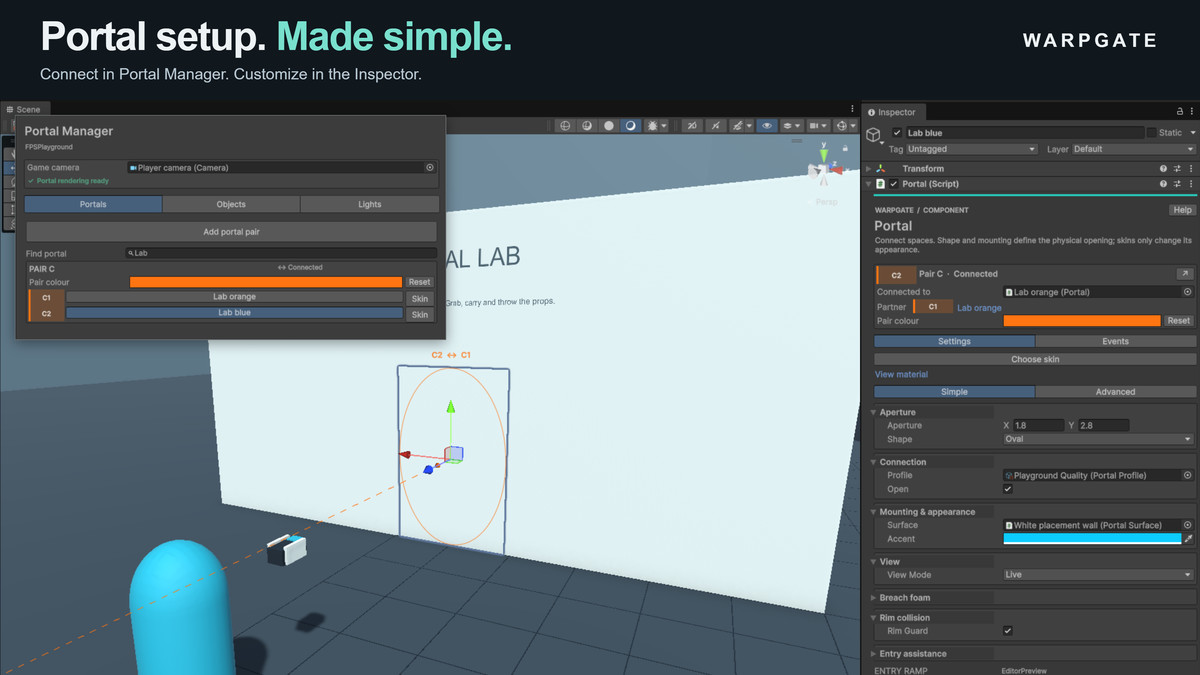Click the GameObject cube icon in Inspector
The image size is (1200, 675).
pyautogui.click(x=873, y=134)
